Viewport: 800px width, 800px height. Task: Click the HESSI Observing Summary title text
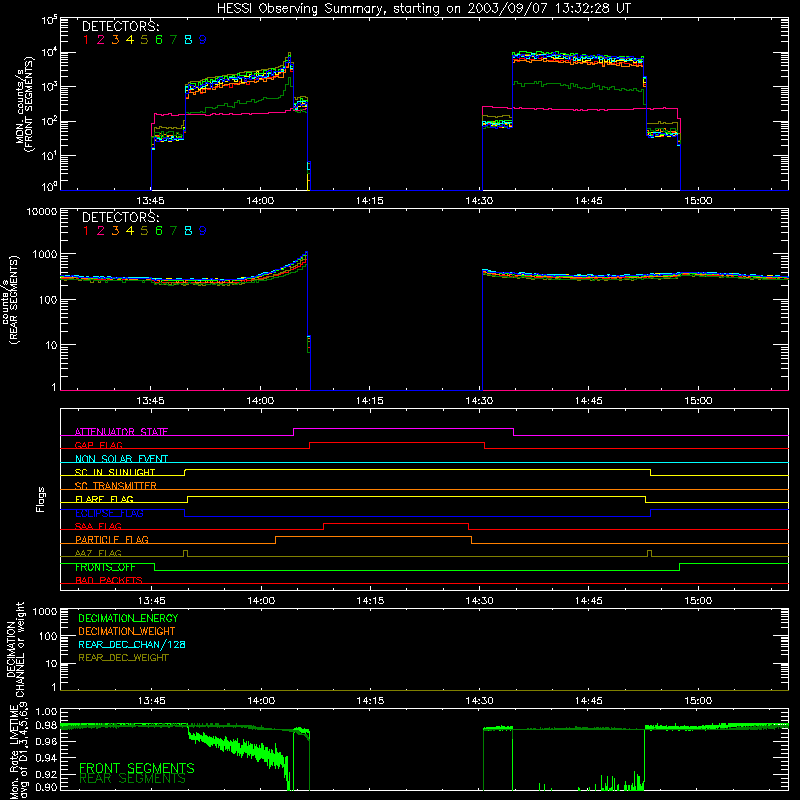click(x=423, y=9)
